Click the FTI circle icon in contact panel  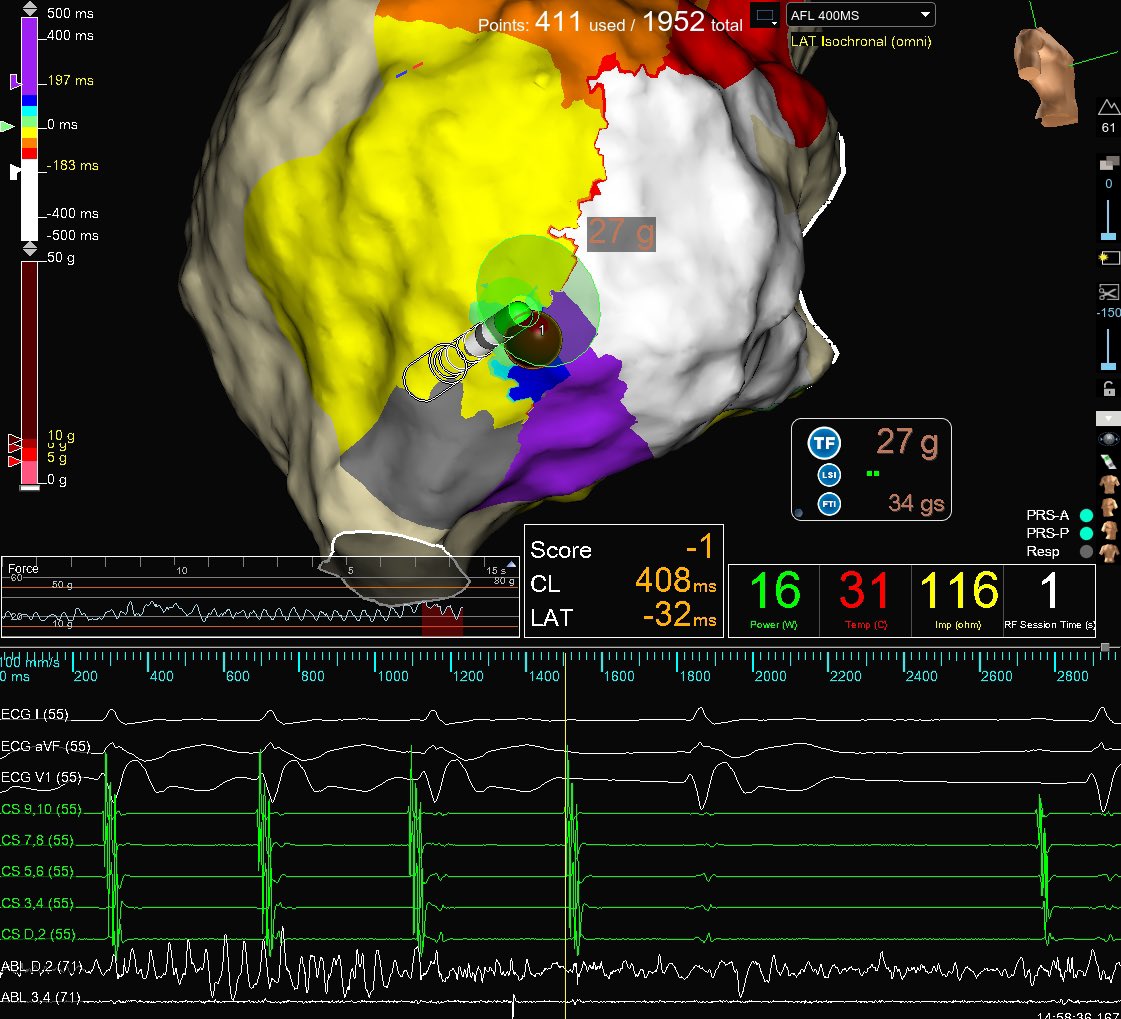829,503
